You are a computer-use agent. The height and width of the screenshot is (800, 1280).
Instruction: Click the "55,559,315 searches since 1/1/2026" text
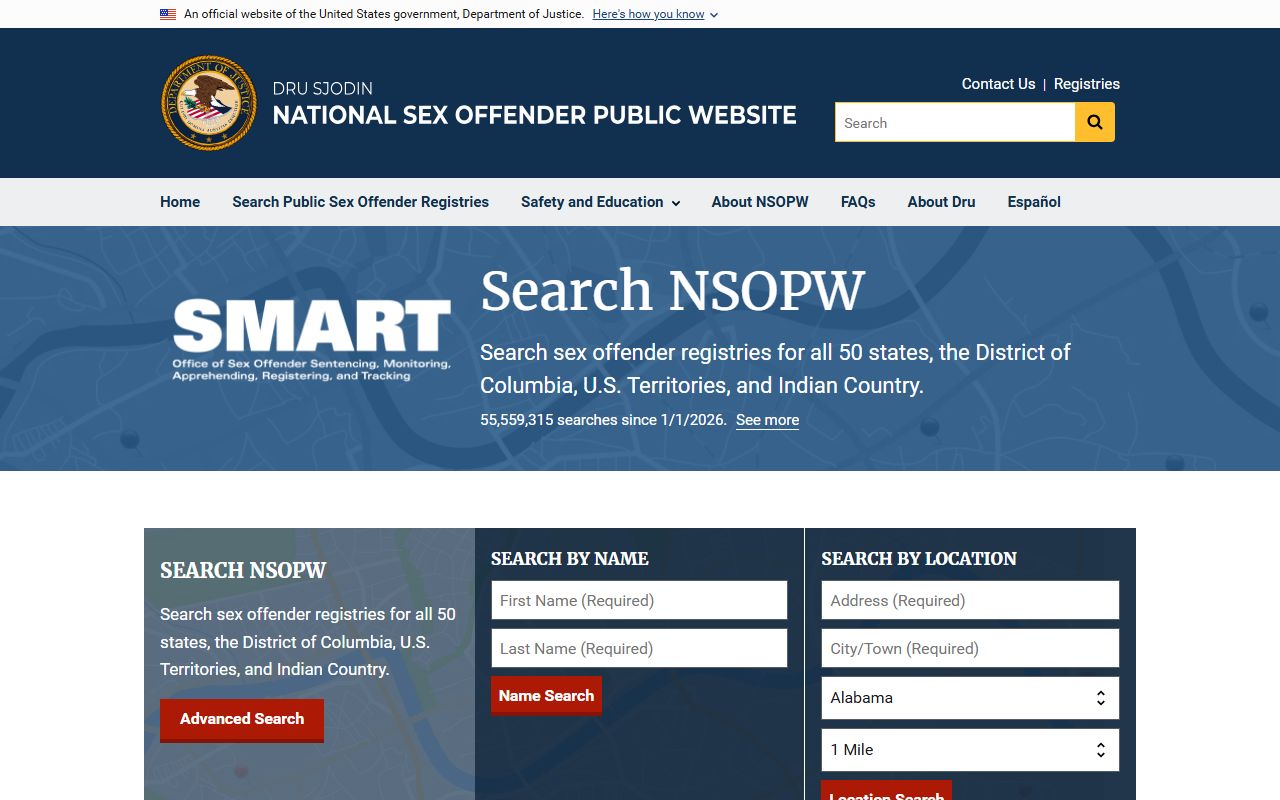[603, 420]
